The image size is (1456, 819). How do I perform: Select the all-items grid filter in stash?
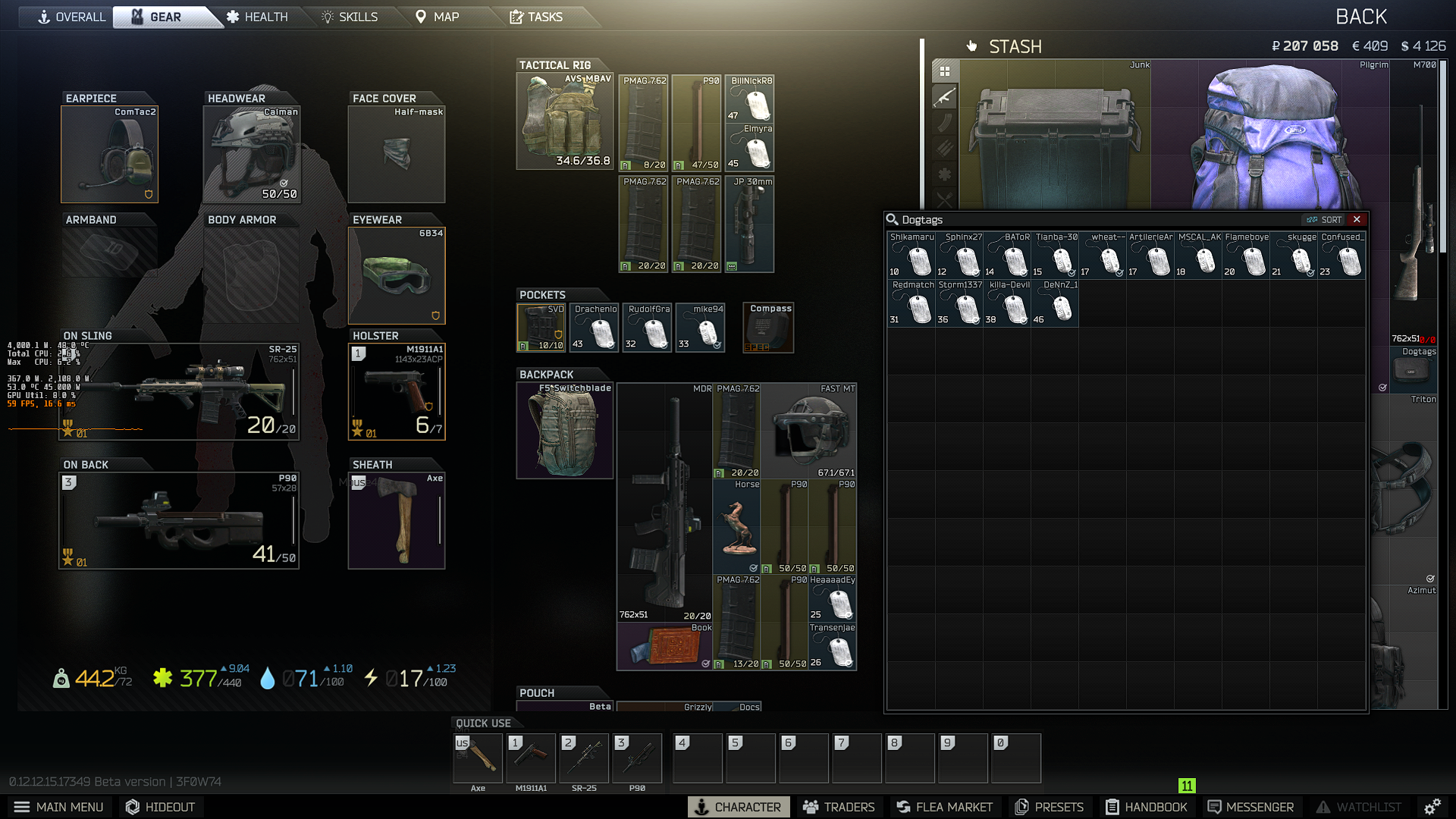pyautogui.click(x=945, y=71)
